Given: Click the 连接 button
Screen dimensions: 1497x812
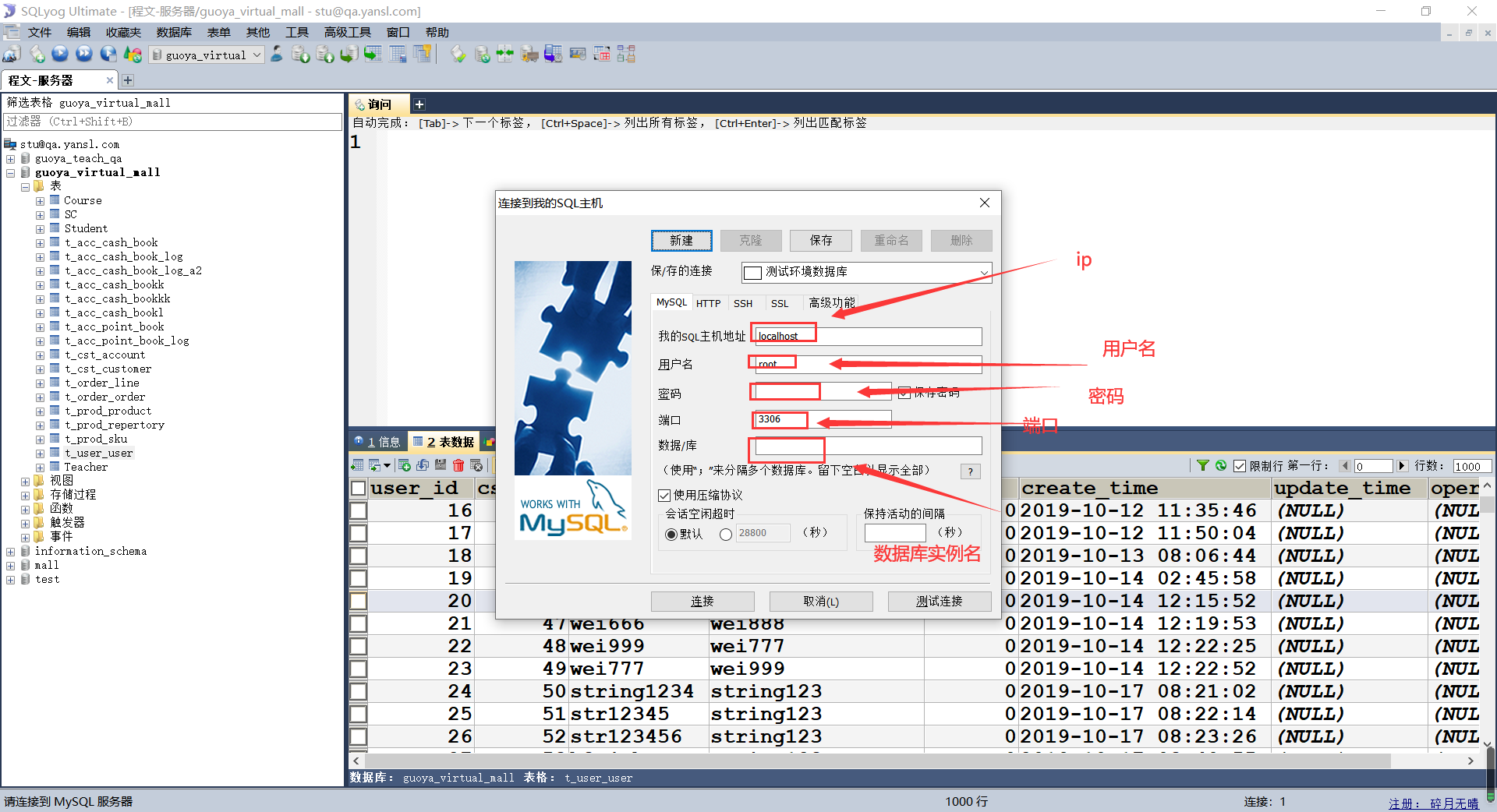Looking at the screenshot, I should (x=702, y=602).
